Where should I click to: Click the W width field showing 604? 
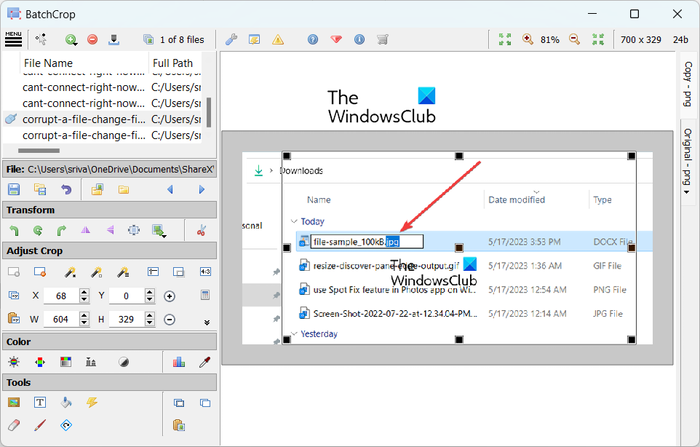(62, 319)
